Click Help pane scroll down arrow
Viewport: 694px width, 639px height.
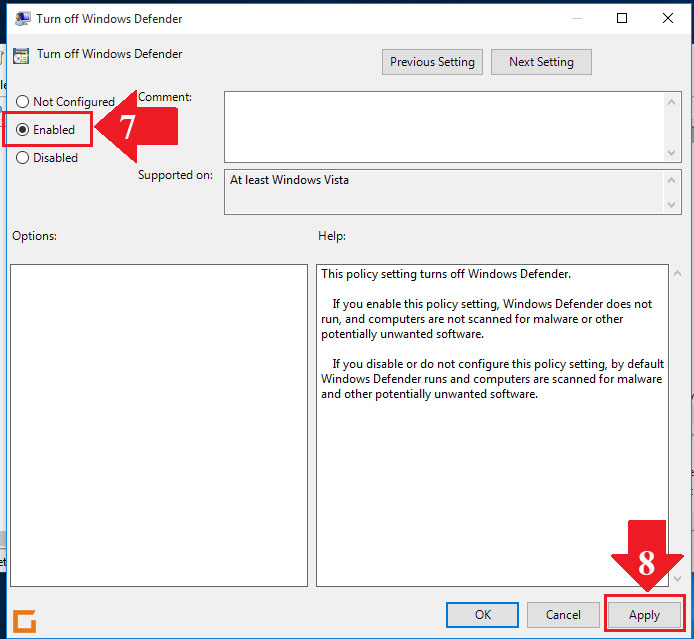677,578
